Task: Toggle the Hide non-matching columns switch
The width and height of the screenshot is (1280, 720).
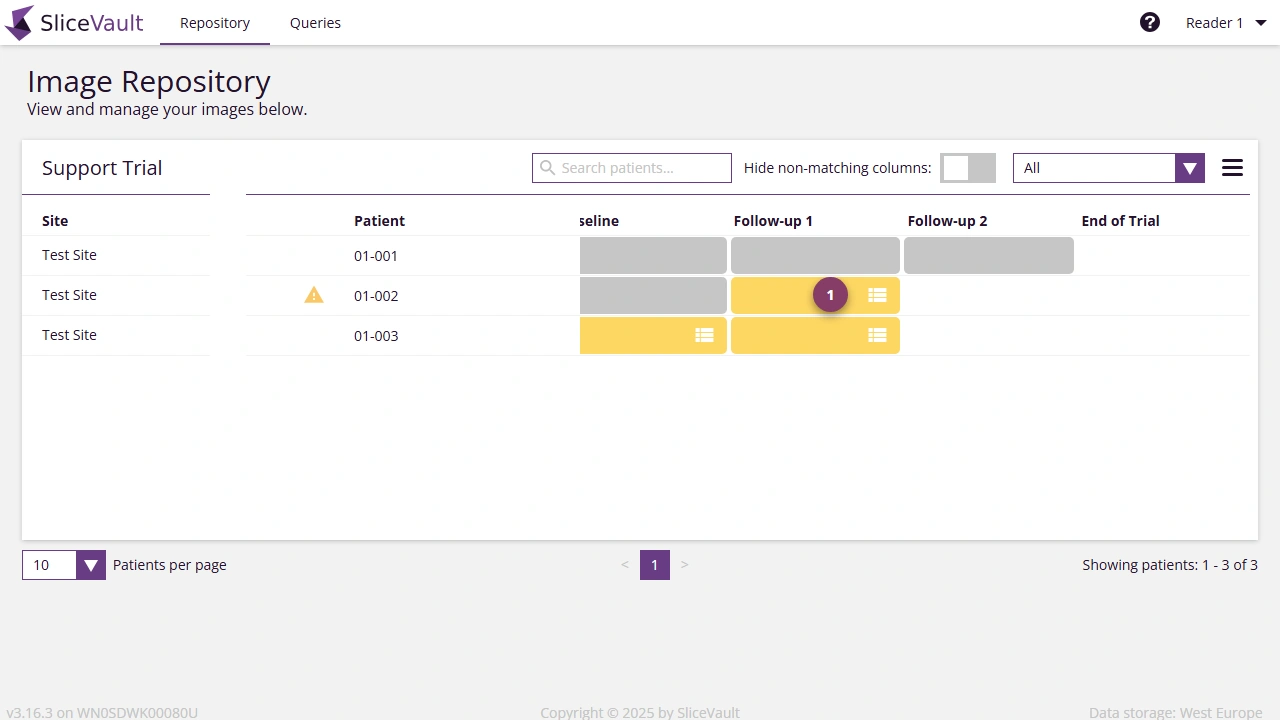Action: pos(967,167)
